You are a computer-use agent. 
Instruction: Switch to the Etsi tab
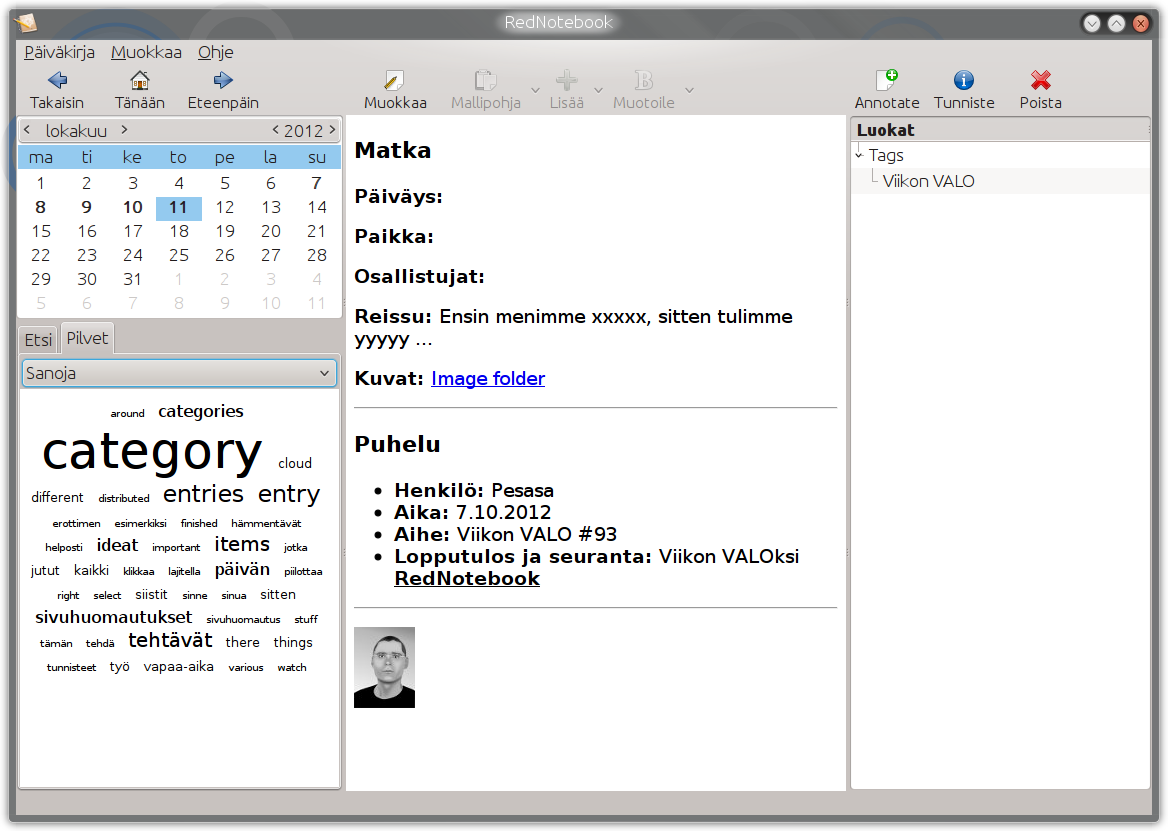tap(38, 340)
